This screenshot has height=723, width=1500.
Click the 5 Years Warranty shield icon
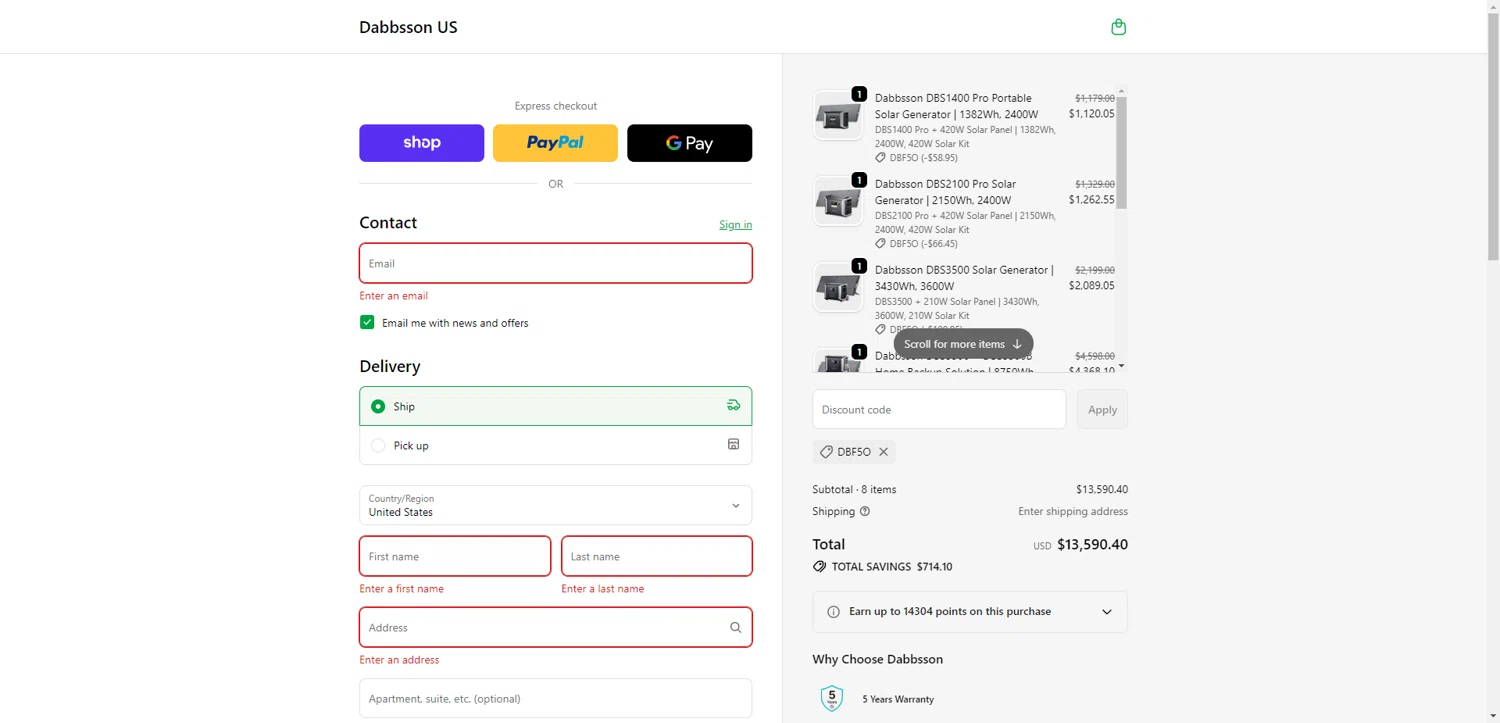831,698
